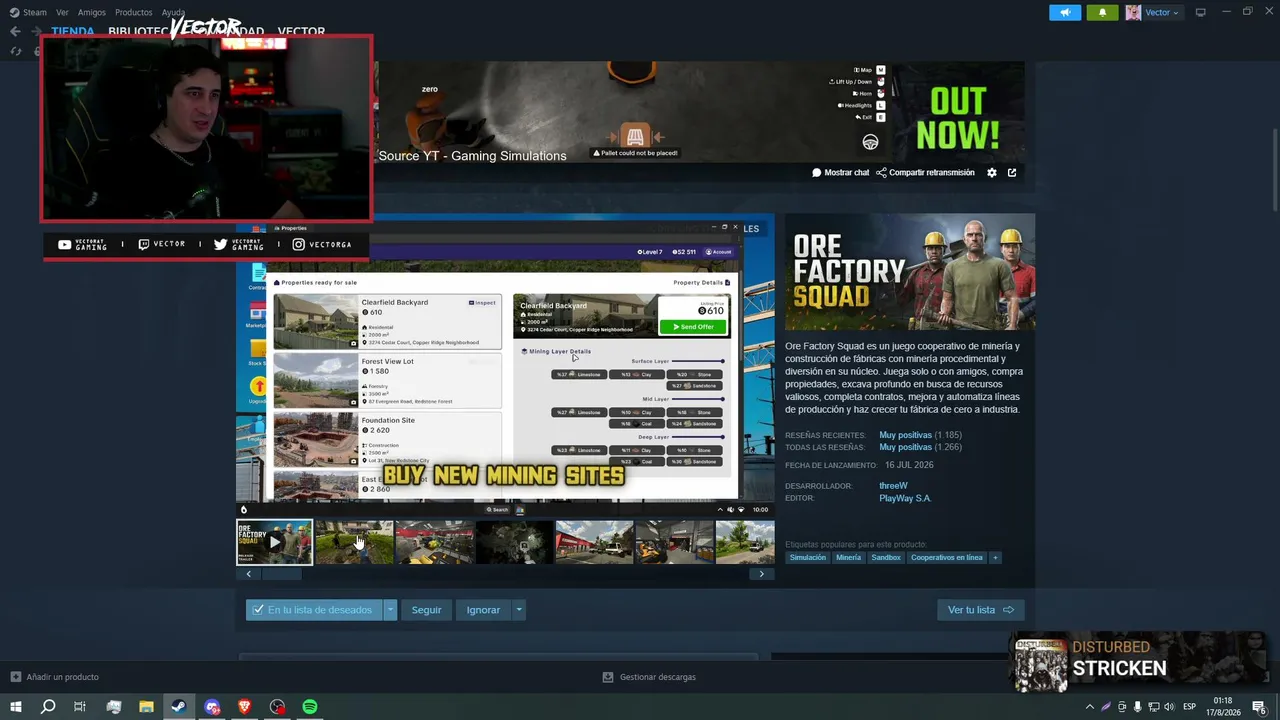This screenshot has width=1280, height=720.
Task: Click the Steam announcements megaphone button
Action: (1065, 12)
